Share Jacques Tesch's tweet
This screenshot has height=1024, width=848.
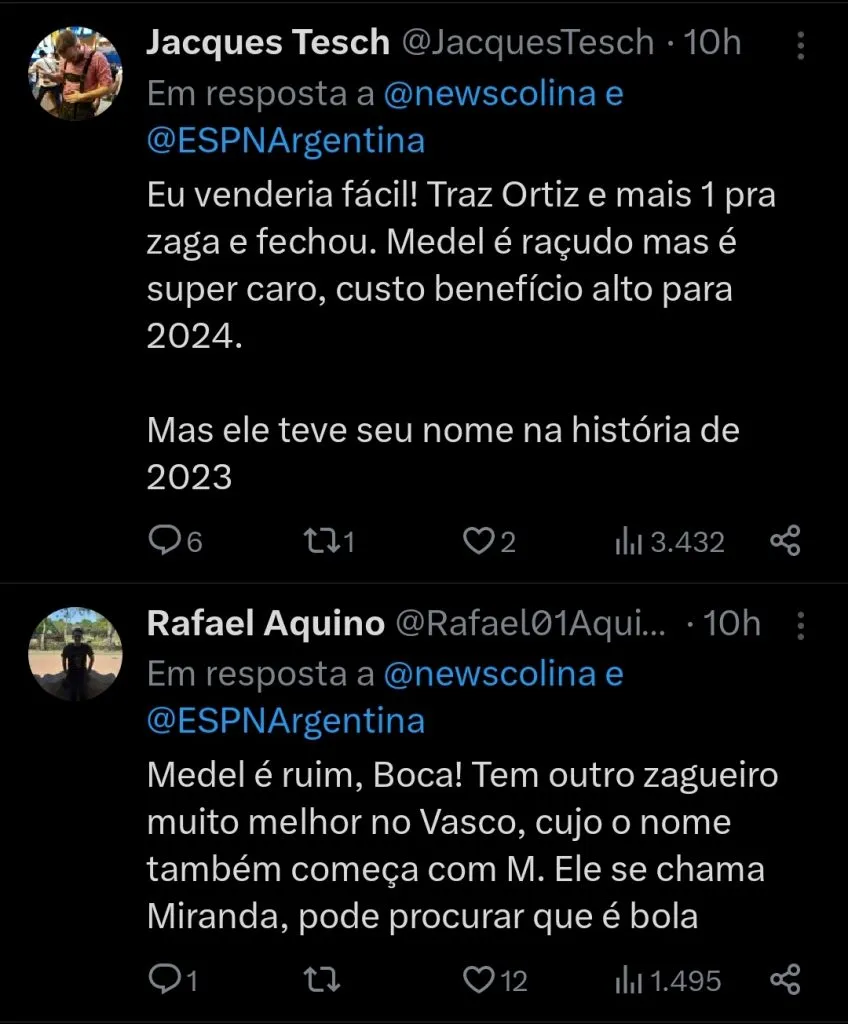(785, 541)
